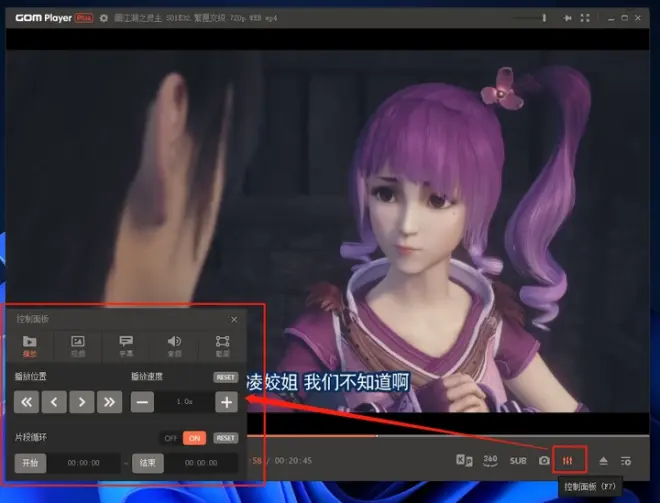Screen dimensions: 660x503
Task: Jump far backward with the double-left arrow
Action: click(27, 402)
